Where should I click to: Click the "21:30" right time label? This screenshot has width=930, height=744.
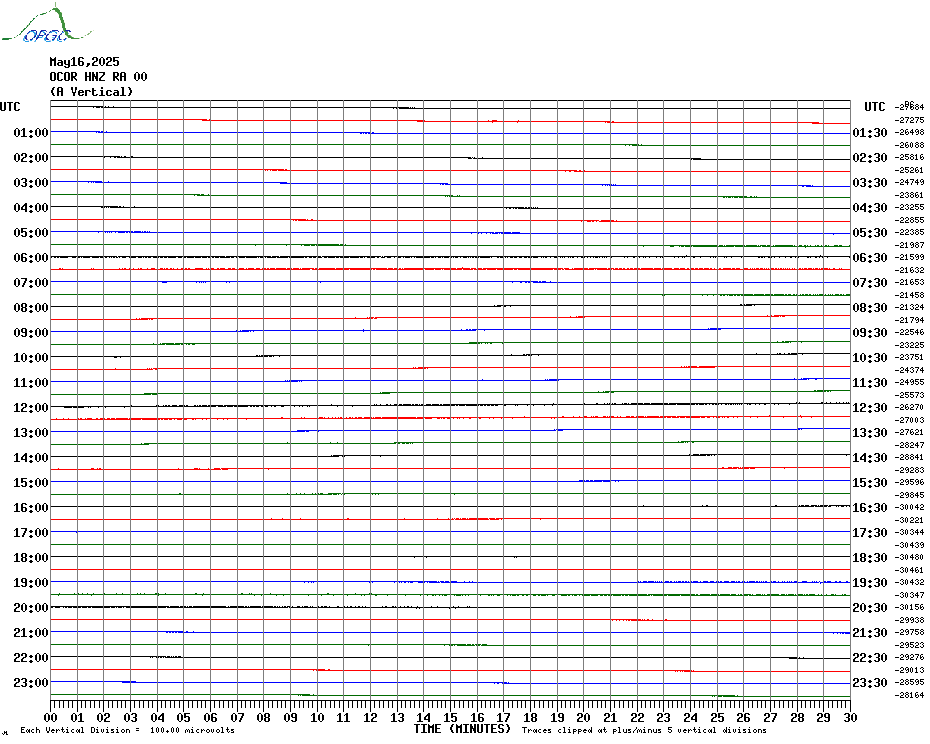coord(870,632)
